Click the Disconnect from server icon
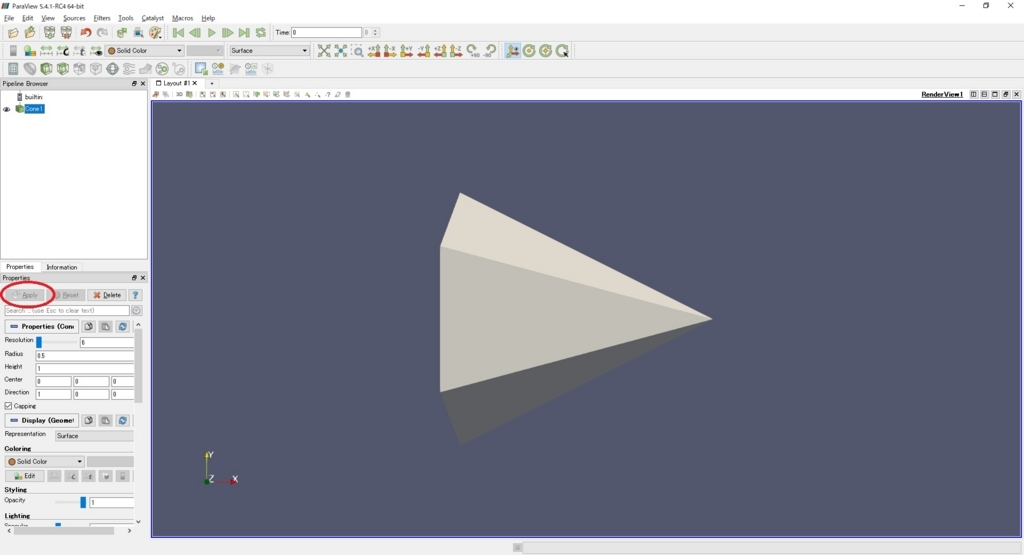This screenshot has width=1024, height=555. click(66, 33)
